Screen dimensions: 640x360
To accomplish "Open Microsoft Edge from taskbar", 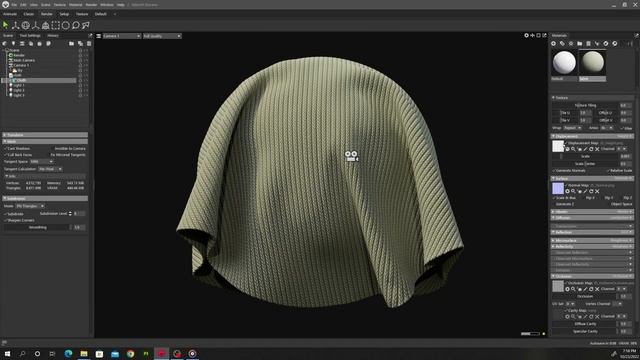I will coord(68,353).
